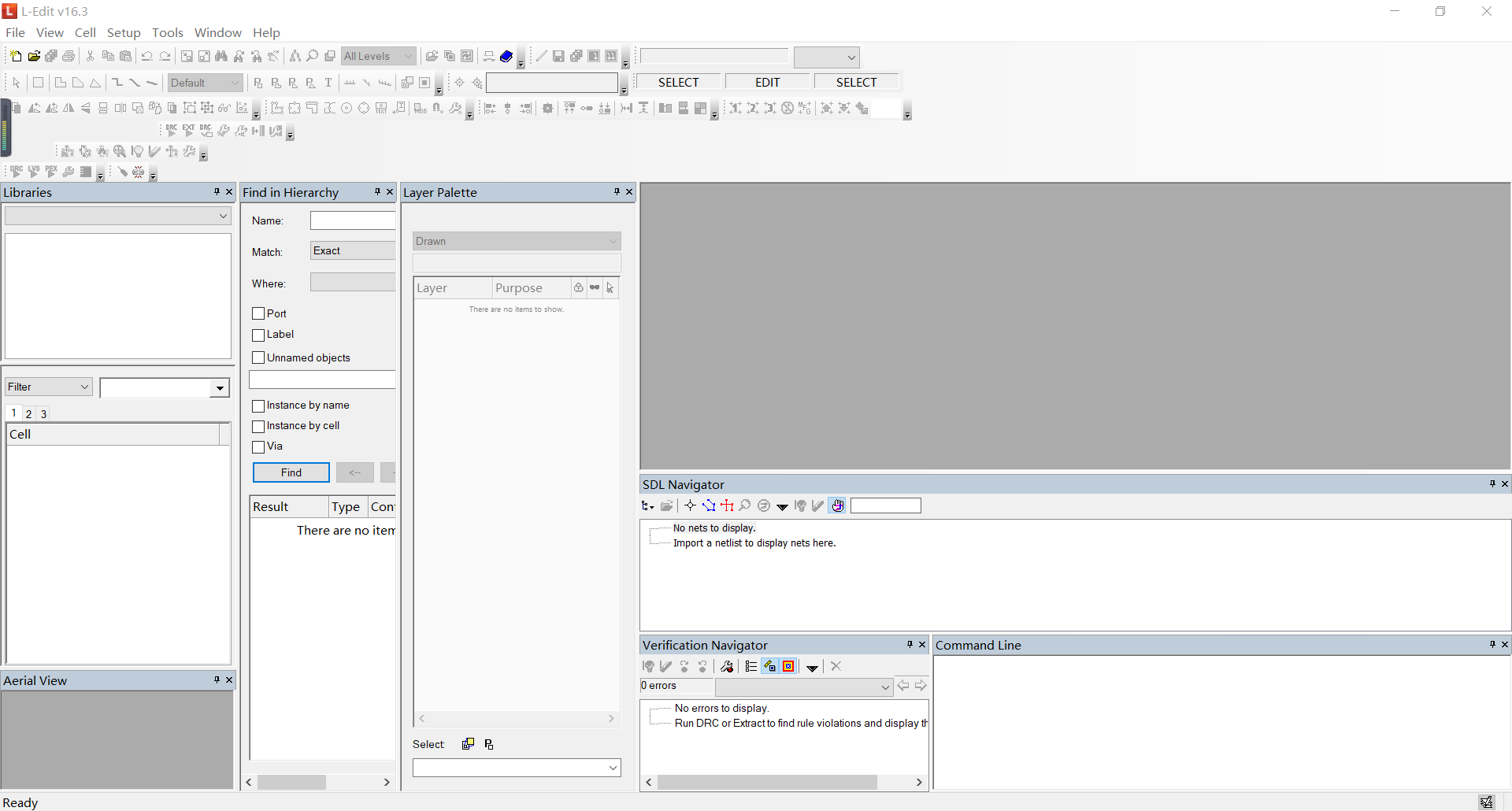Click the Find binoculars icon
The height and width of the screenshot is (811, 1512).
click(221, 56)
